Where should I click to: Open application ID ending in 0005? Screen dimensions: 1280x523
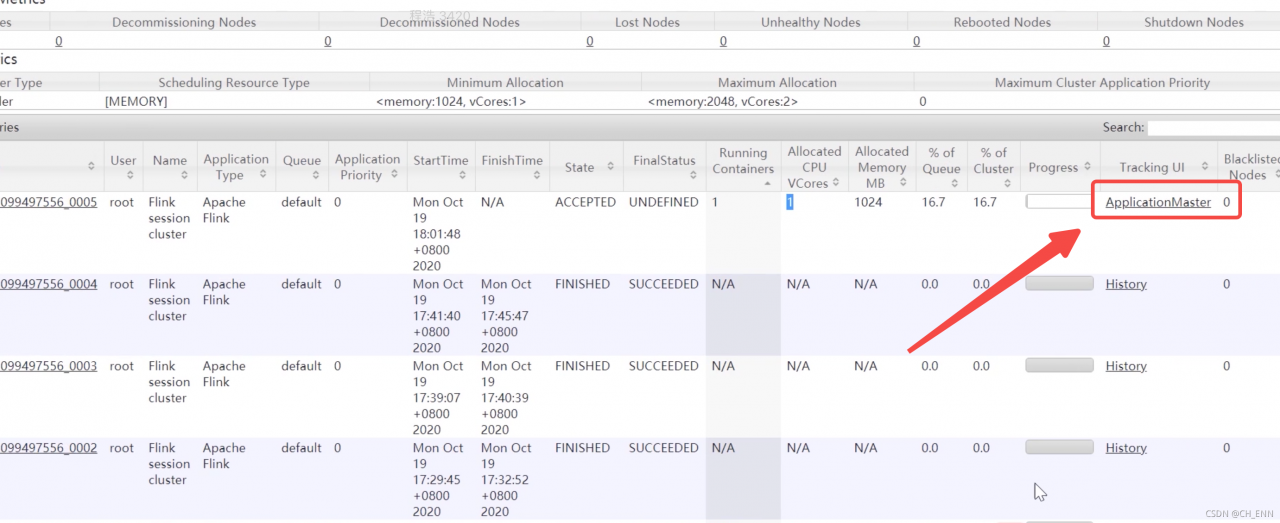tap(48, 203)
